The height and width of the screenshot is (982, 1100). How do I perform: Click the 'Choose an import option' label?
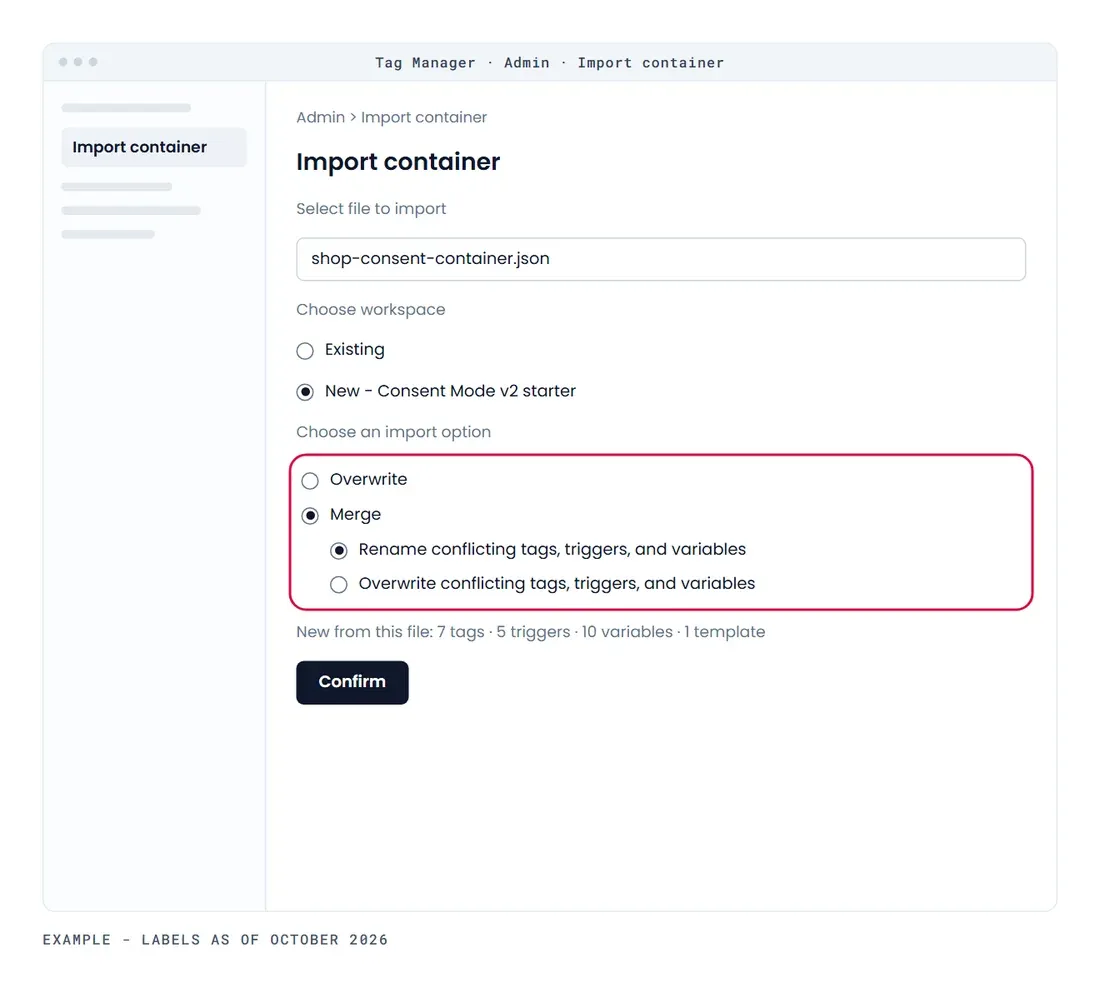[394, 432]
